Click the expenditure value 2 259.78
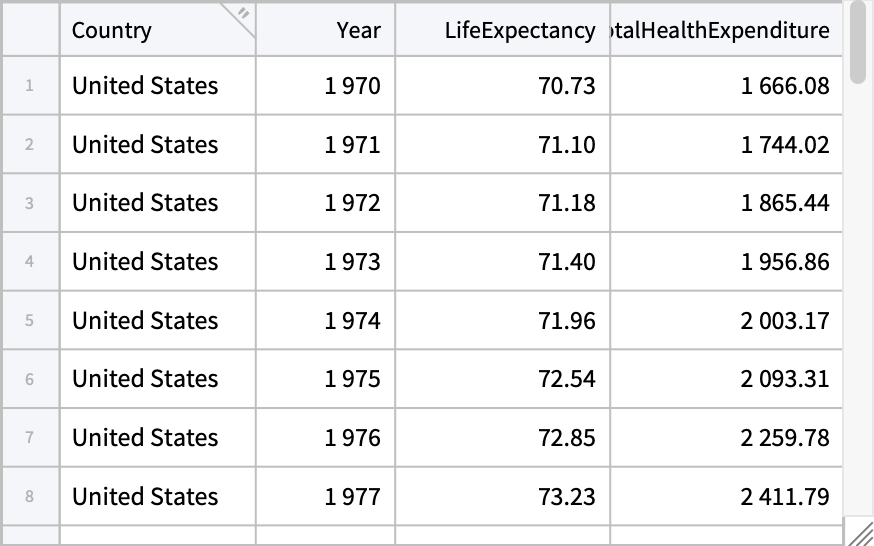The width and height of the screenshot is (874, 546). click(x=726, y=438)
